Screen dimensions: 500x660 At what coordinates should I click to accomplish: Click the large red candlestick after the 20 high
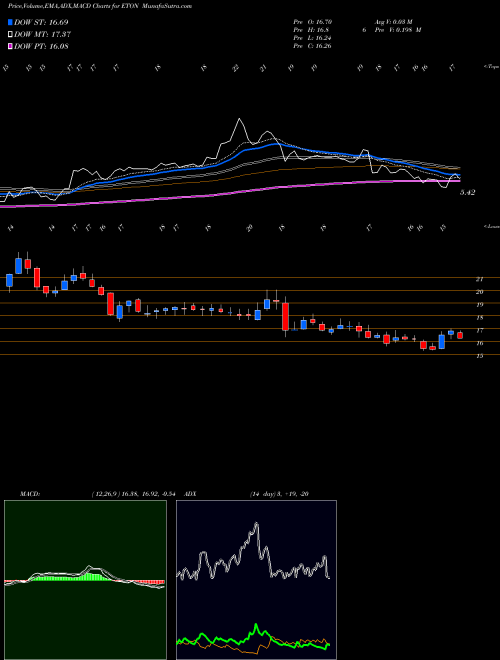285,317
